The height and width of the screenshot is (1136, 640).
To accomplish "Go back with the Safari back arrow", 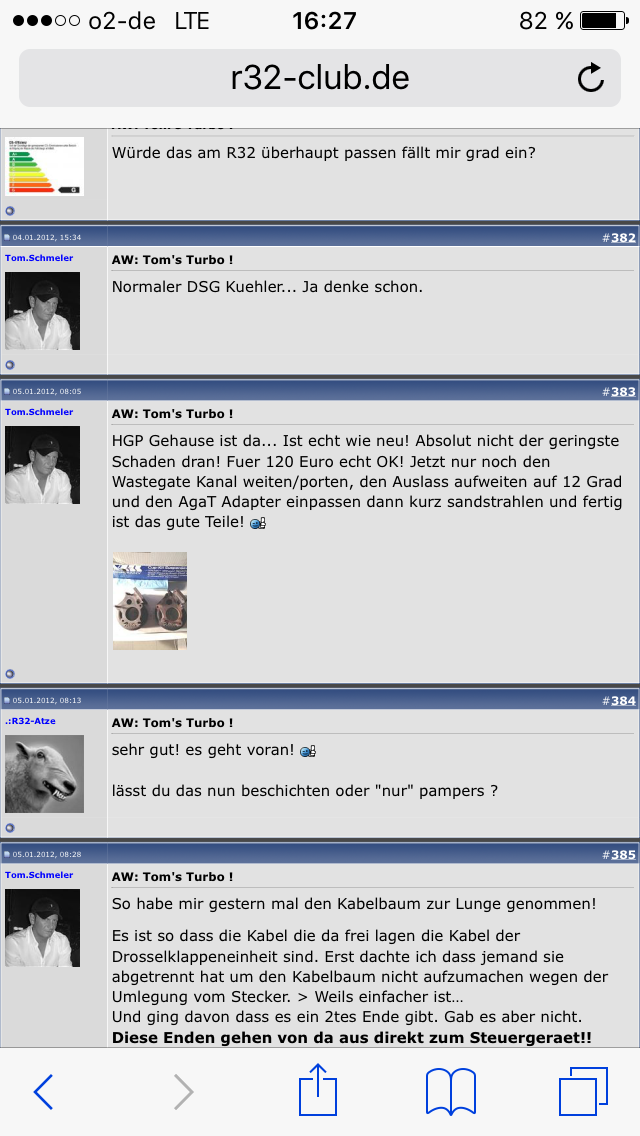I will [x=43, y=1091].
